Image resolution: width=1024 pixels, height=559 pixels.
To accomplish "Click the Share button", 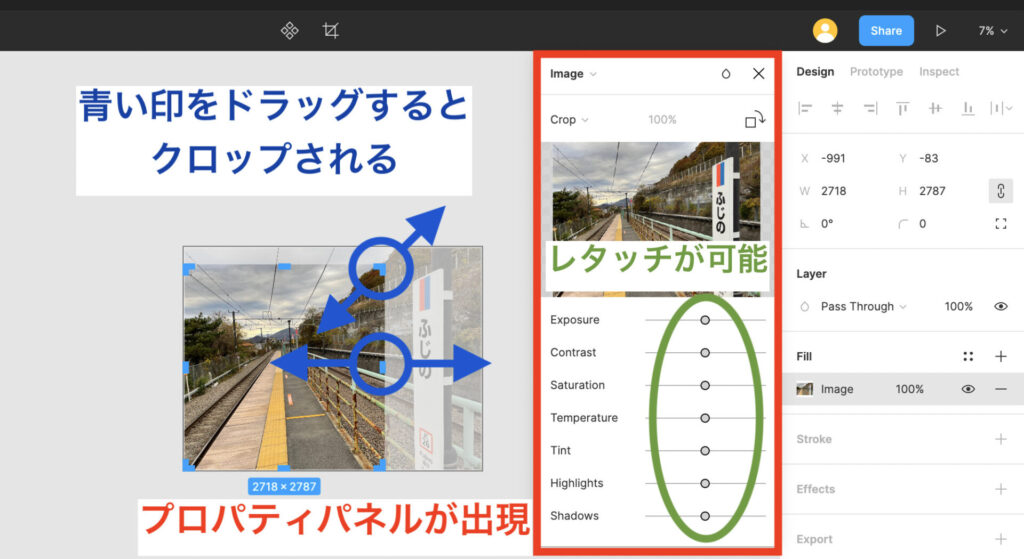I will pyautogui.click(x=886, y=31).
